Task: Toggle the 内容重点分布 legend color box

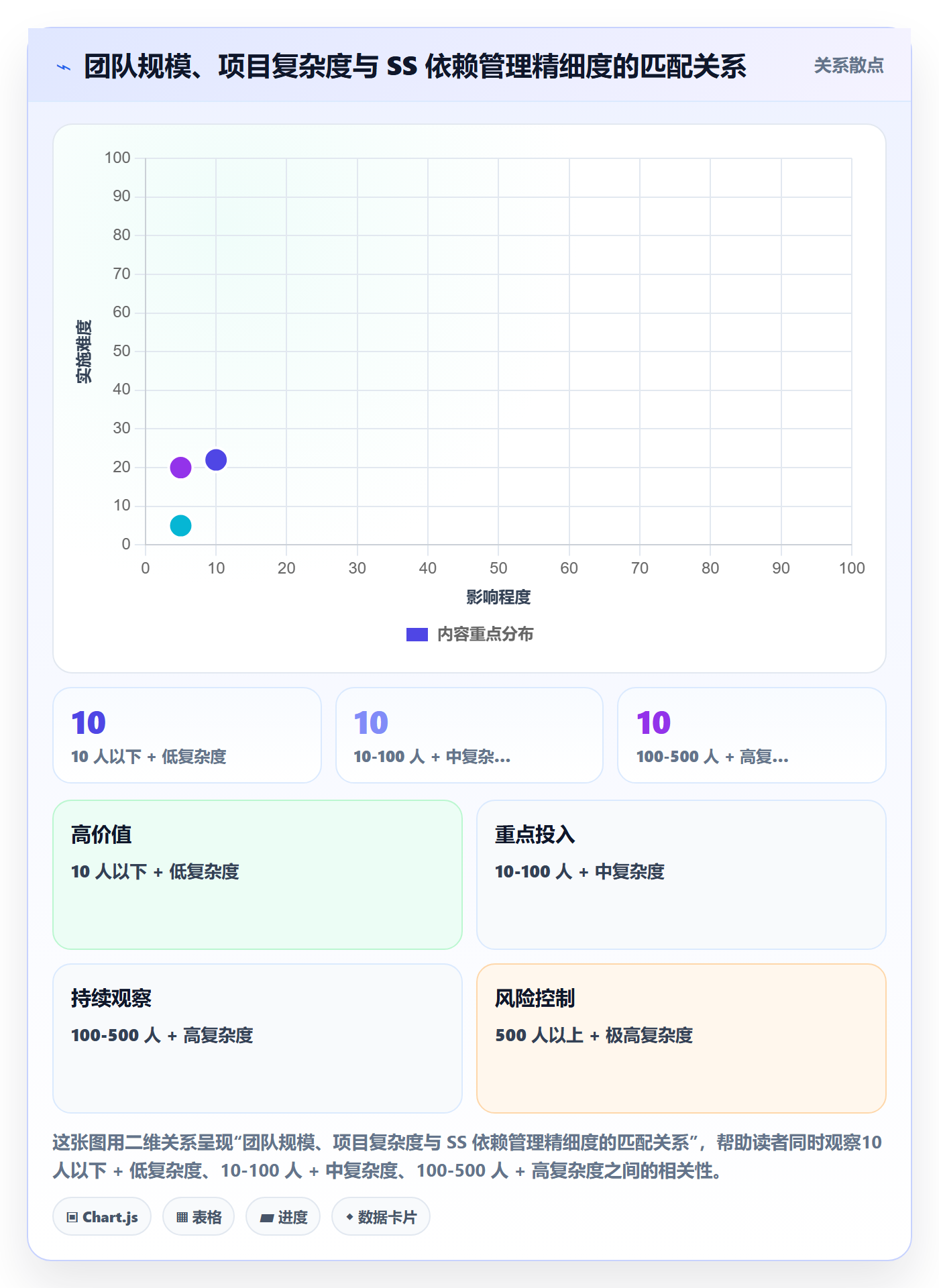Action: (x=417, y=635)
